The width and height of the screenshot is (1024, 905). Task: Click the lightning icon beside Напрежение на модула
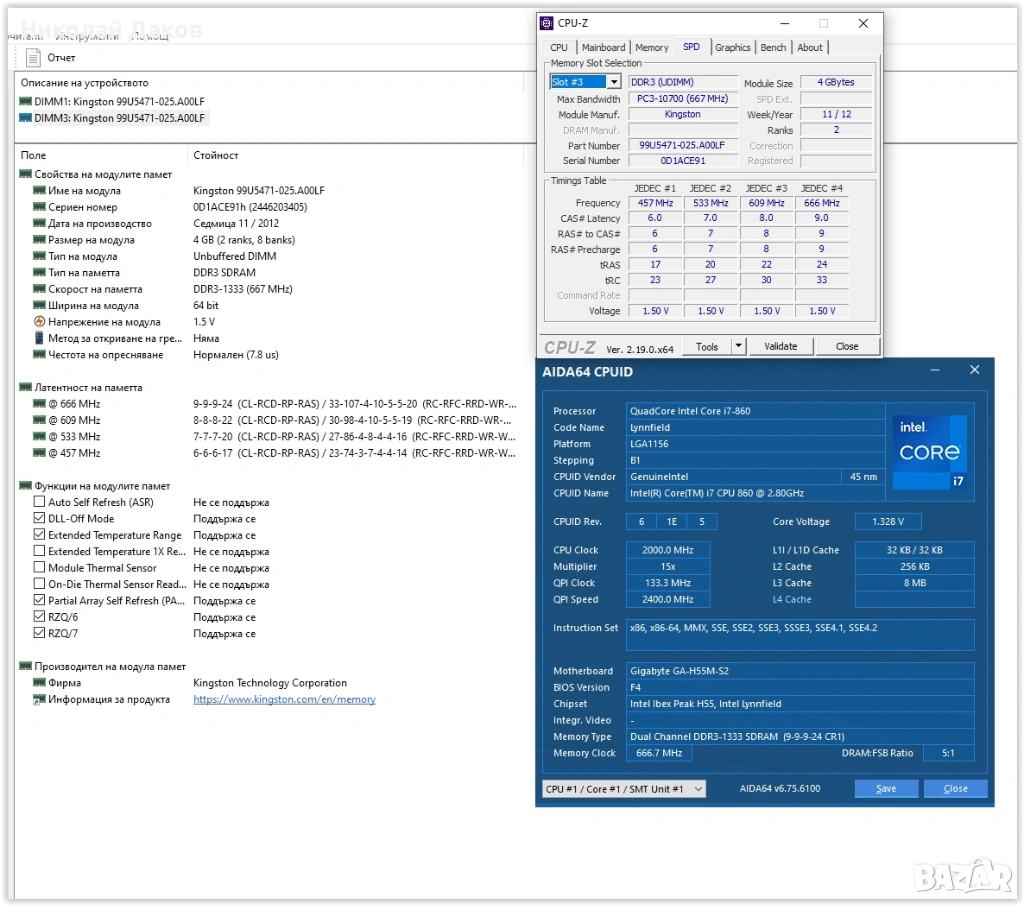(40, 322)
